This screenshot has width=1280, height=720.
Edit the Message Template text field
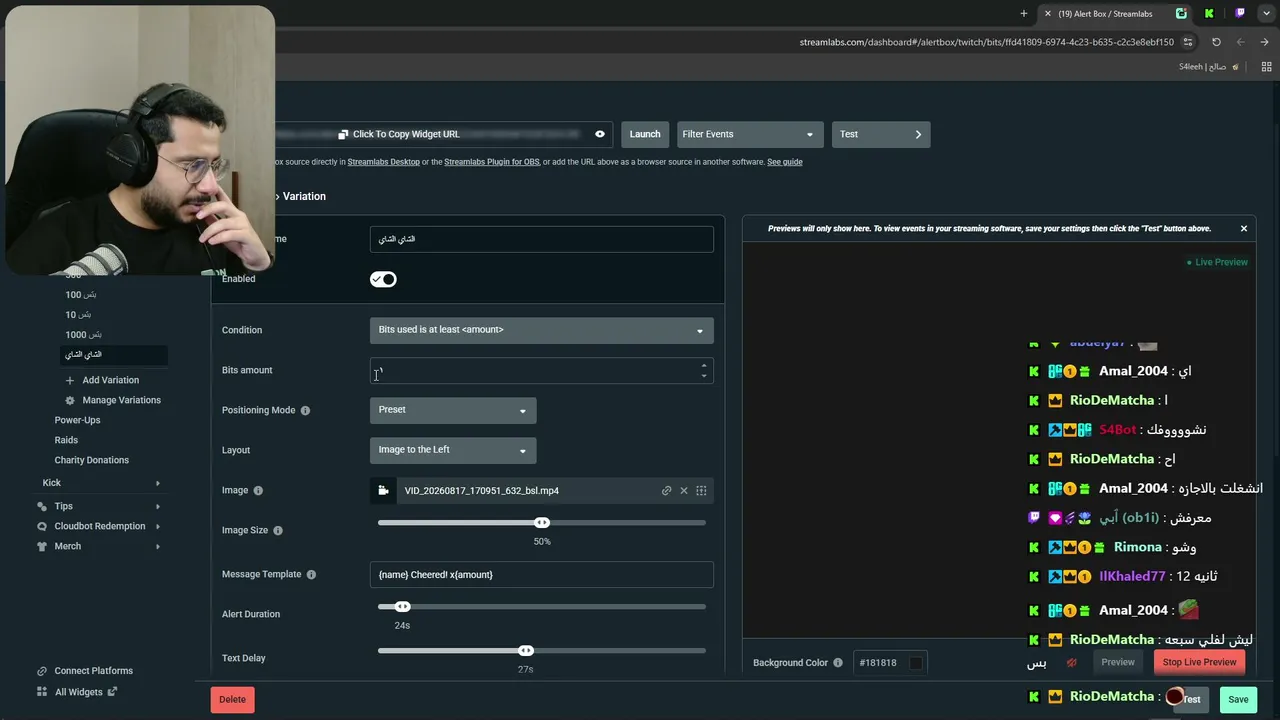[542, 575]
